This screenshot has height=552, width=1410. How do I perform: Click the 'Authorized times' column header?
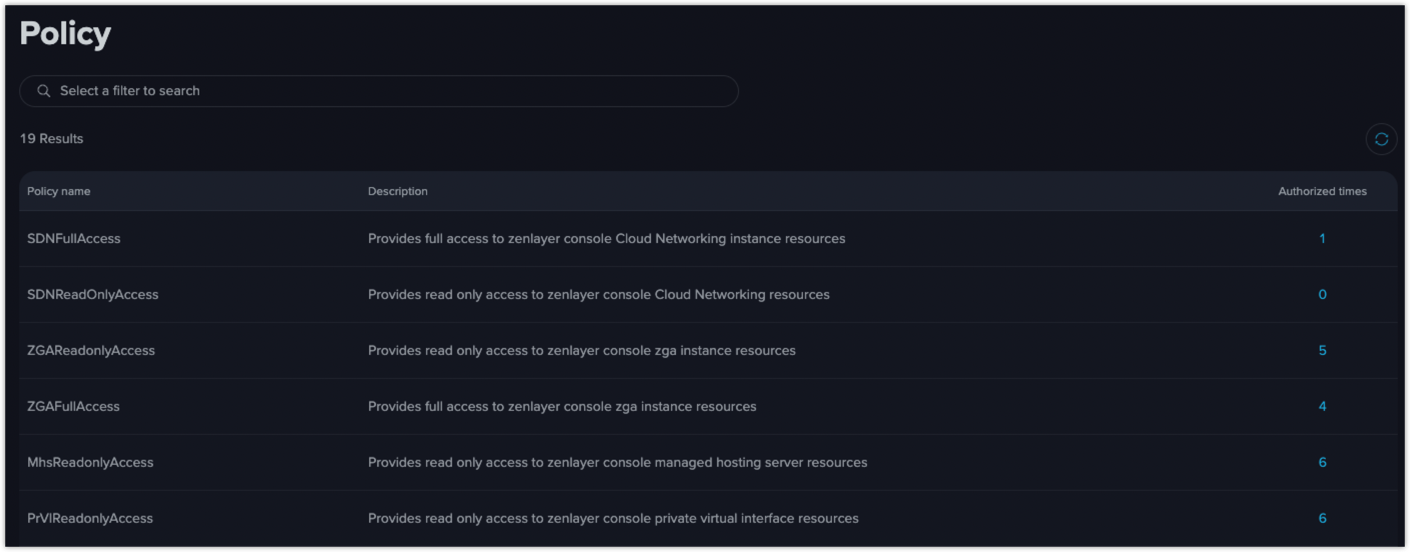(1322, 192)
